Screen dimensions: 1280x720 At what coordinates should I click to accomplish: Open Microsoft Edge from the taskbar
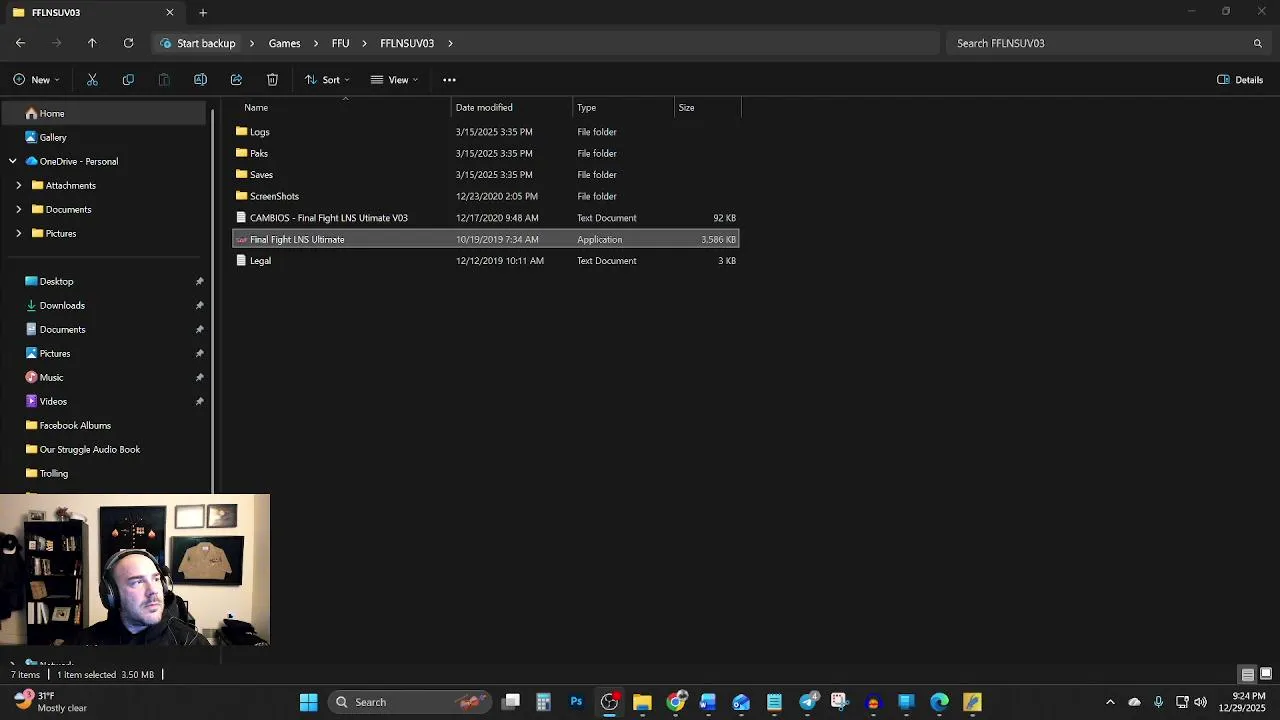coord(939,702)
